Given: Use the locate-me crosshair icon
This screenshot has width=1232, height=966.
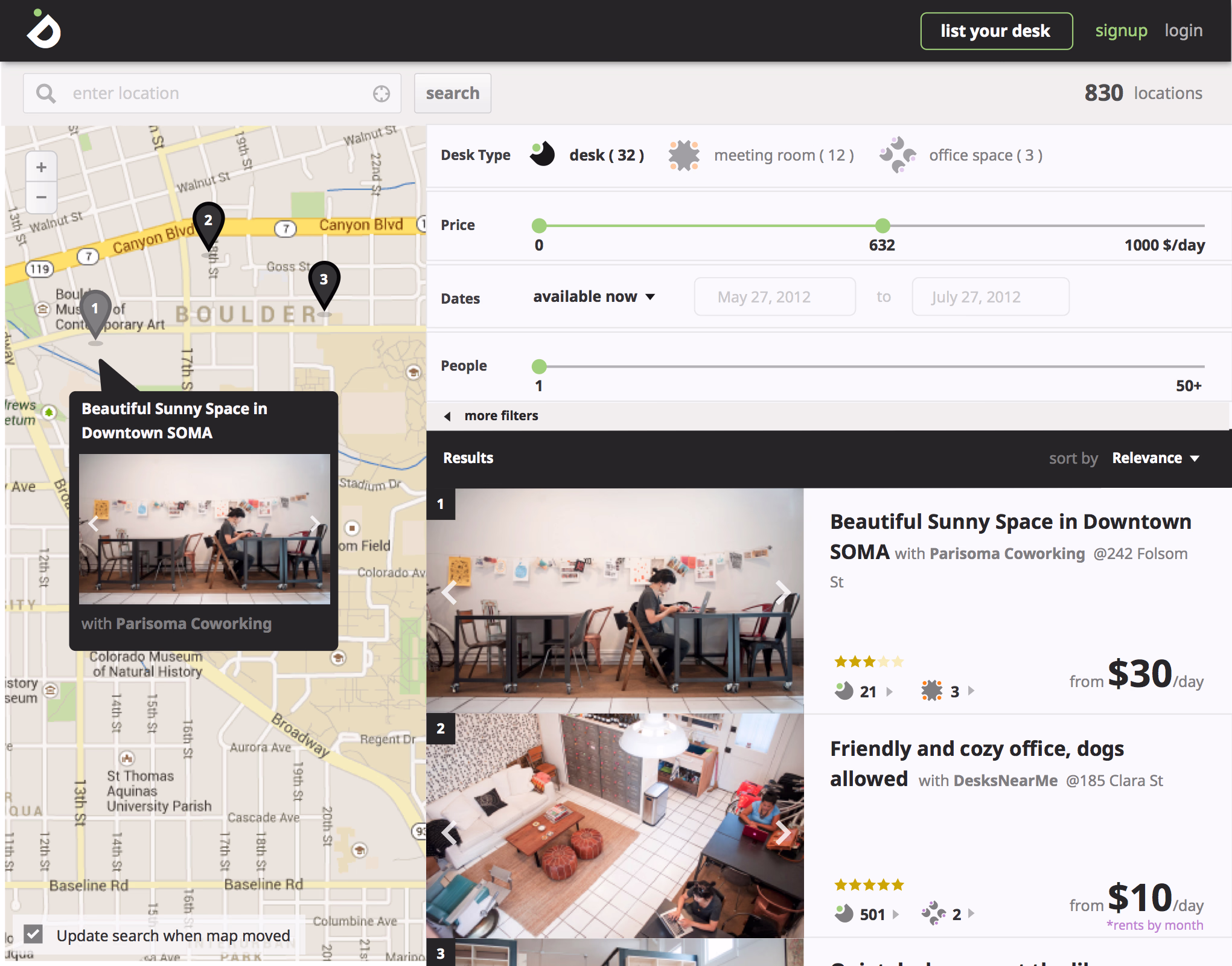Looking at the screenshot, I should 381,94.
